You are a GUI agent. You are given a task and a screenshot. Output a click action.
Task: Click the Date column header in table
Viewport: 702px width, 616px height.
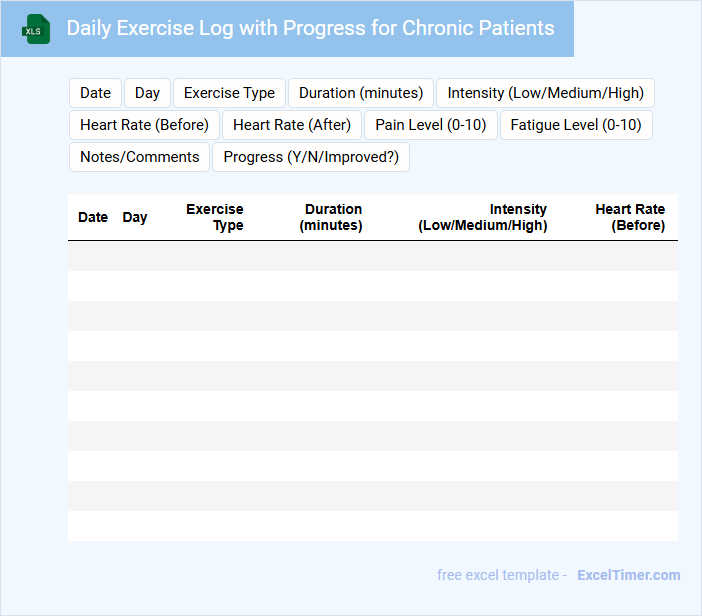pos(93,217)
